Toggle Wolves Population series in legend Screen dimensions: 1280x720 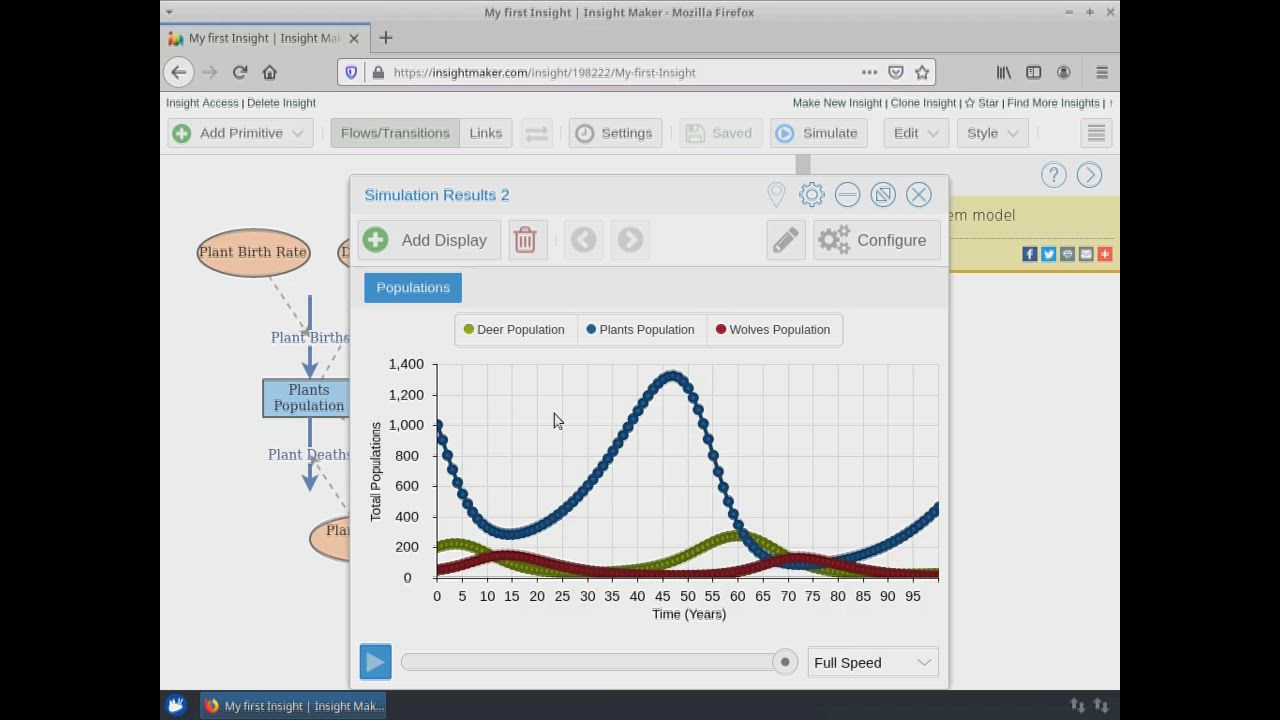coord(773,329)
